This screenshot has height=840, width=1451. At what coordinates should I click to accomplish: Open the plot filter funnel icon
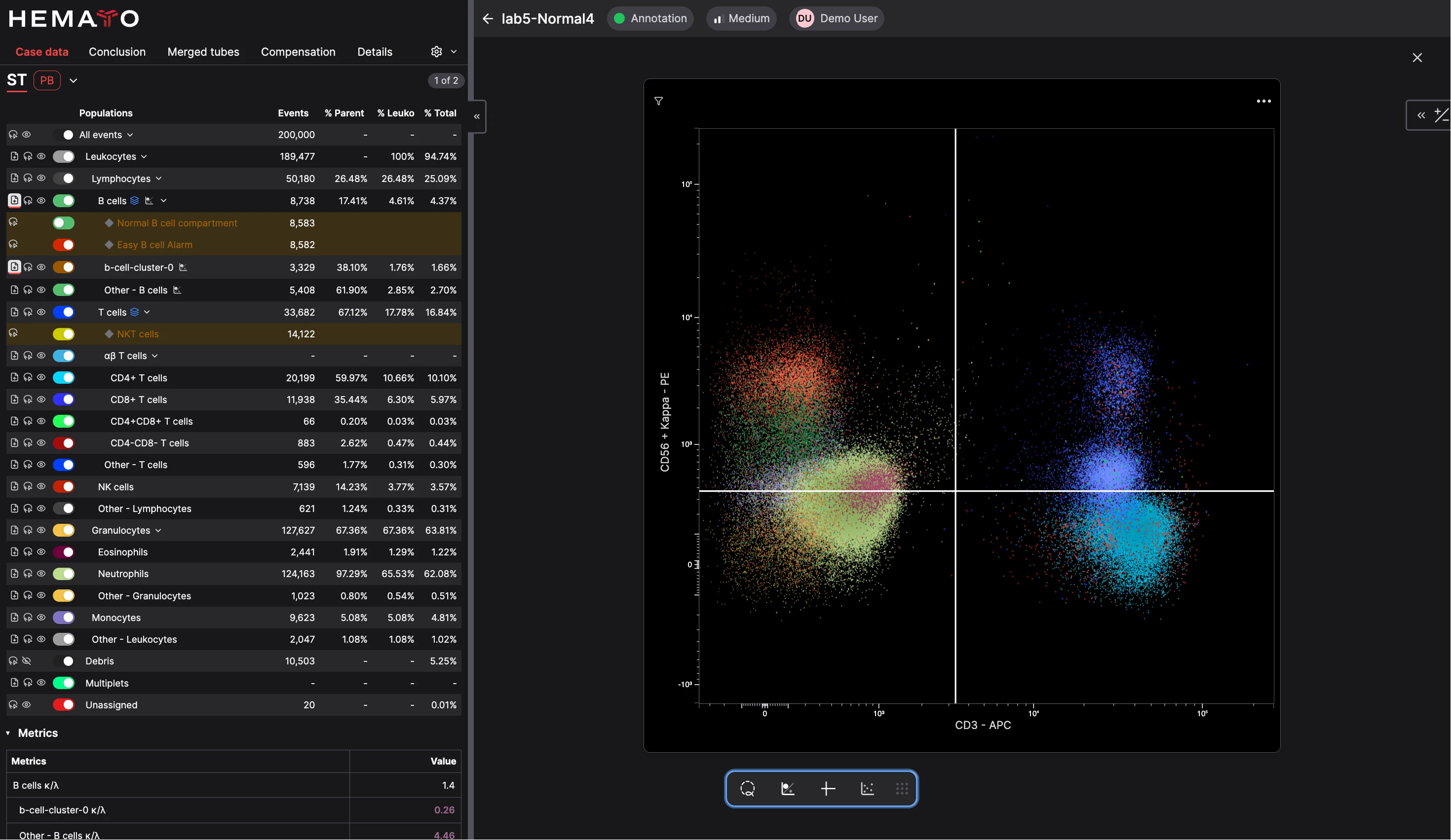pyautogui.click(x=659, y=101)
